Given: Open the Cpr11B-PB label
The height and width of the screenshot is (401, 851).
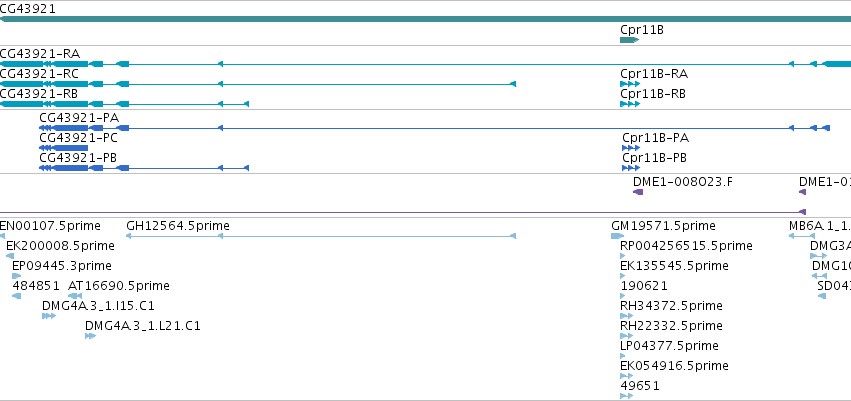Looking at the screenshot, I should [655, 157].
